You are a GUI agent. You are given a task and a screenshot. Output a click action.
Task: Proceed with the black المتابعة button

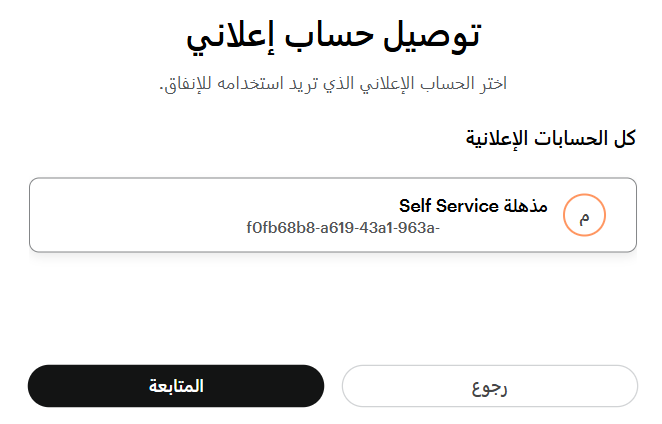(176, 386)
